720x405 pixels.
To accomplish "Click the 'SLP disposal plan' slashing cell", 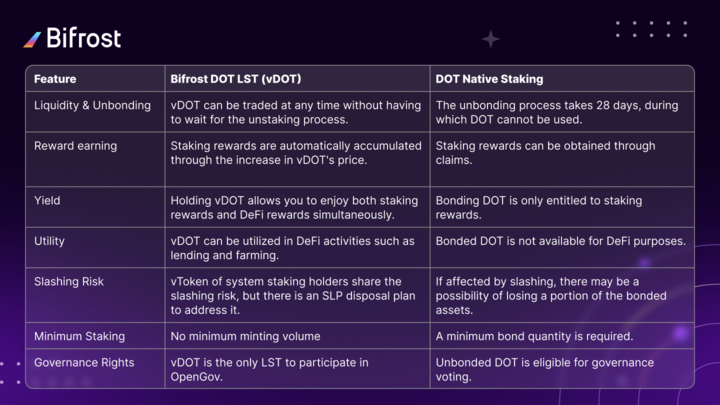I will [292, 296].
